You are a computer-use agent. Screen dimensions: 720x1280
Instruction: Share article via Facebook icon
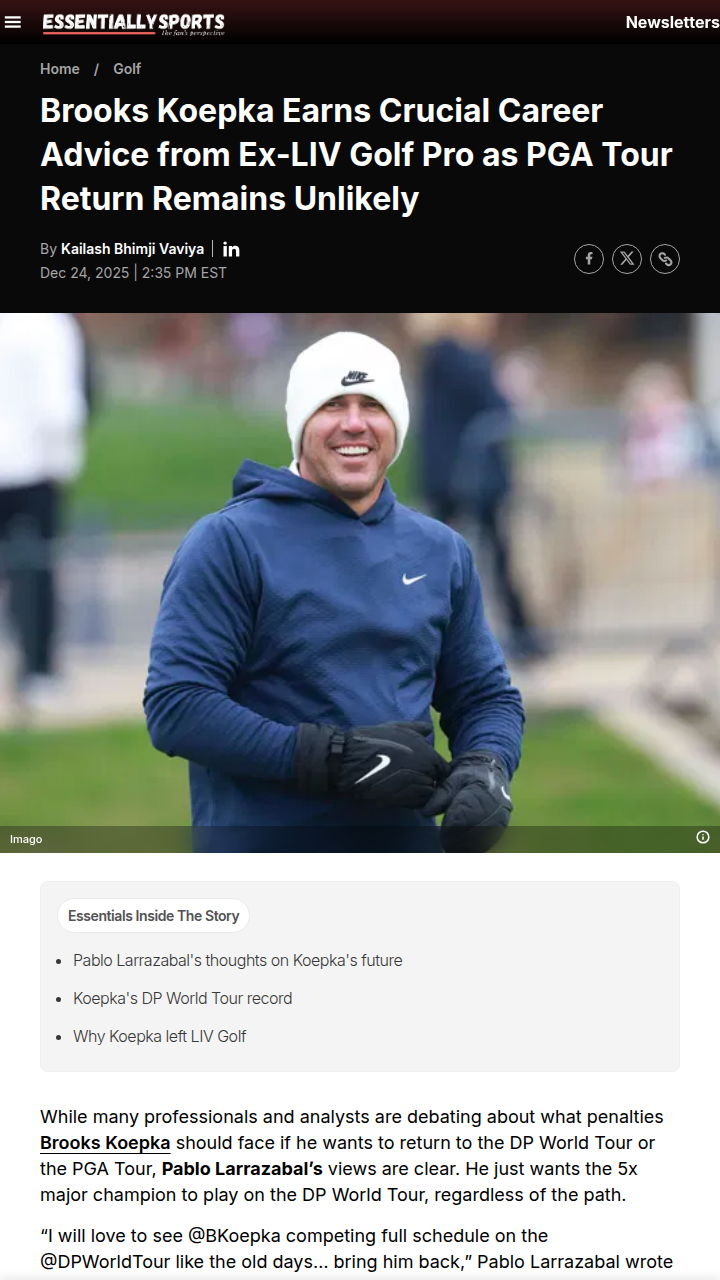[589, 259]
